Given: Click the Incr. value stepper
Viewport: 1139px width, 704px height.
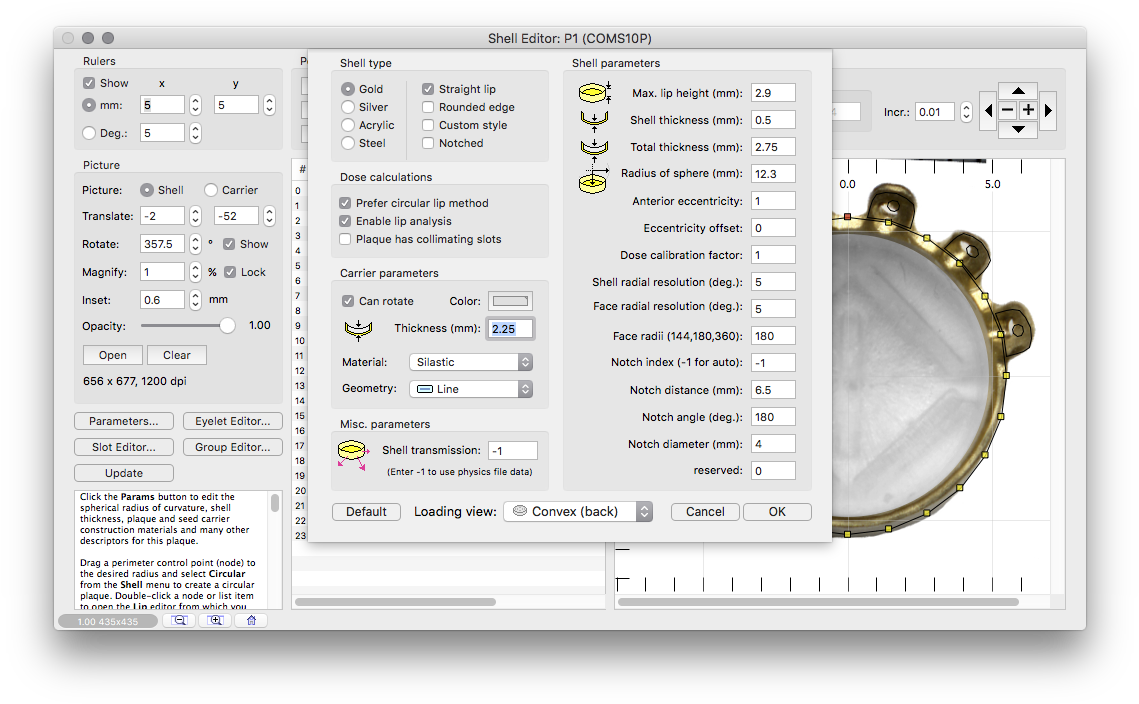Looking at the screenshot, I should (966, 111).
